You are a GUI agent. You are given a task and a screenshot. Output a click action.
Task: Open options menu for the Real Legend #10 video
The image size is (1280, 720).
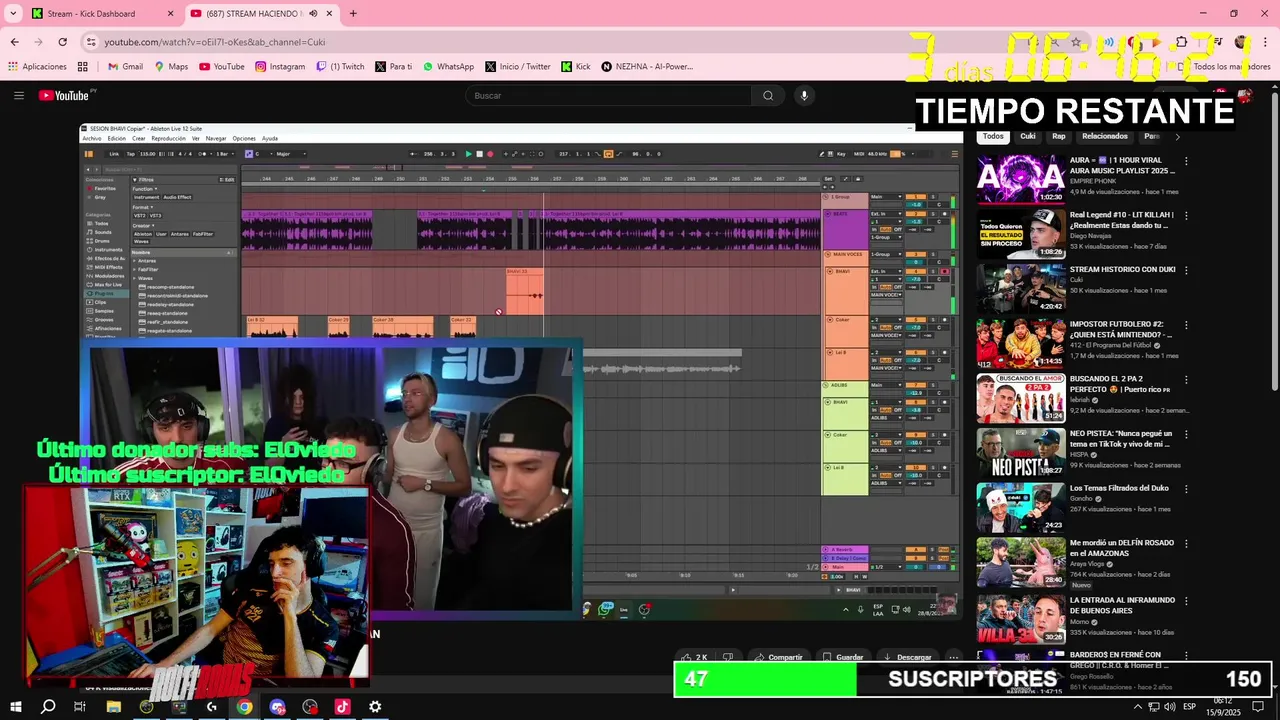click(1187, 215)
